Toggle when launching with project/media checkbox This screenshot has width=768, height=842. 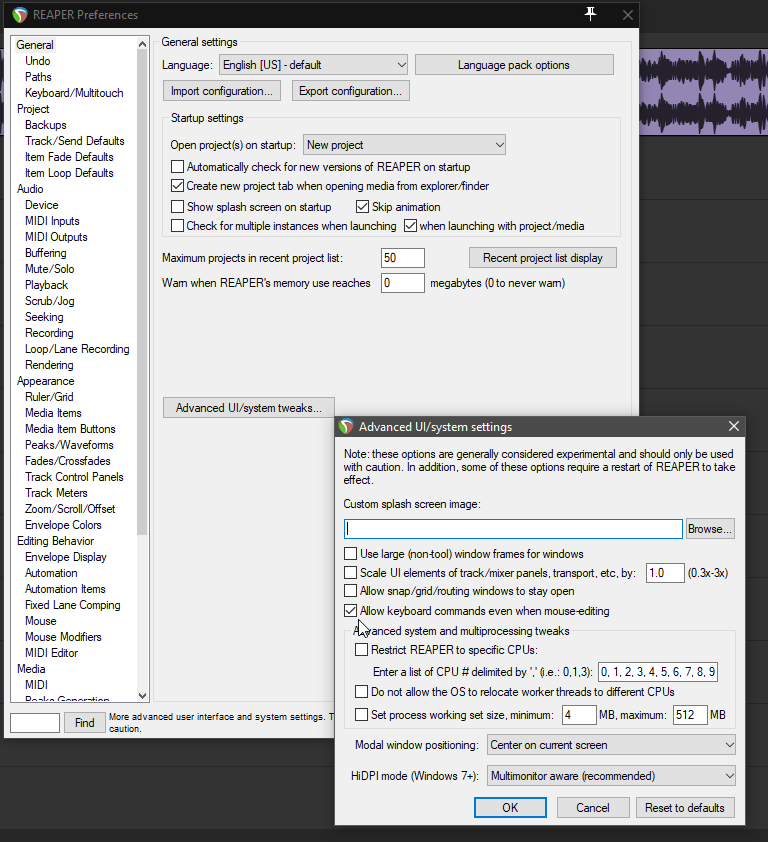pyautogui.click(x=410, y=226)
